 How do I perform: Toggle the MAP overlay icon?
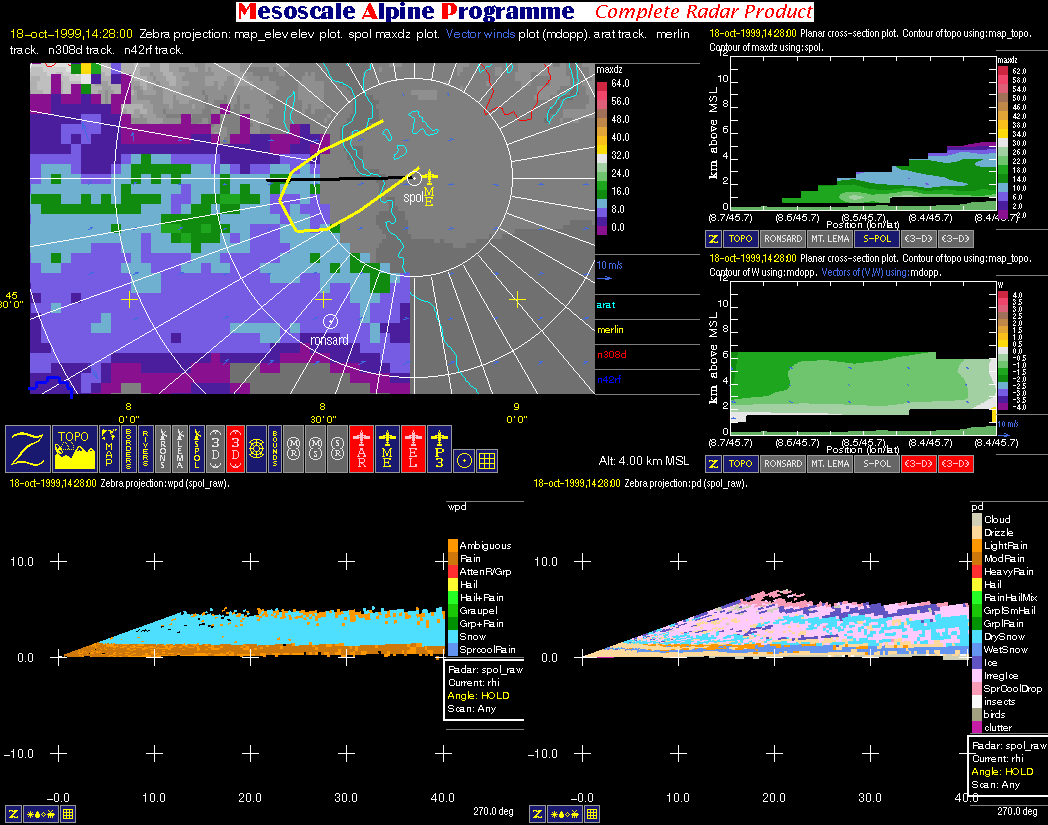point(110,449)
